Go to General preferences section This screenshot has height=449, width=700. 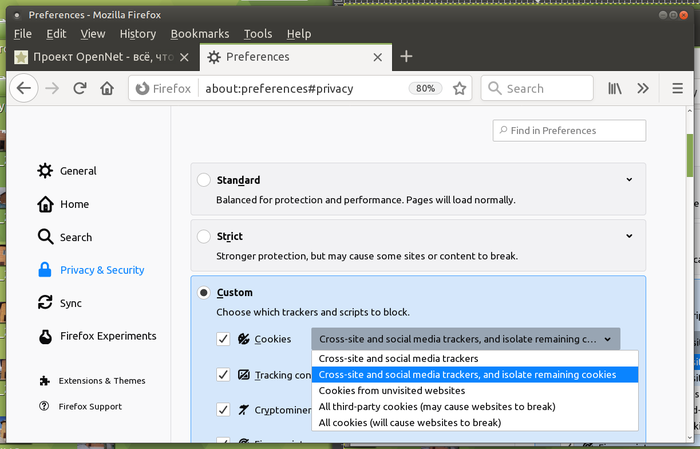(x=78, y=171)
